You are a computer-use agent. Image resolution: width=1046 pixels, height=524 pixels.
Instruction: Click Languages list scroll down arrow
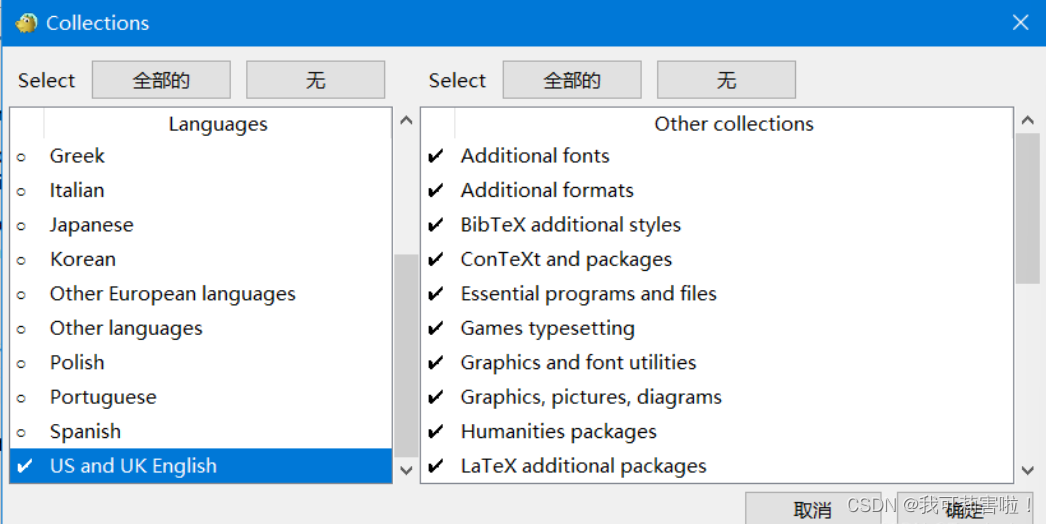point(406,471)
